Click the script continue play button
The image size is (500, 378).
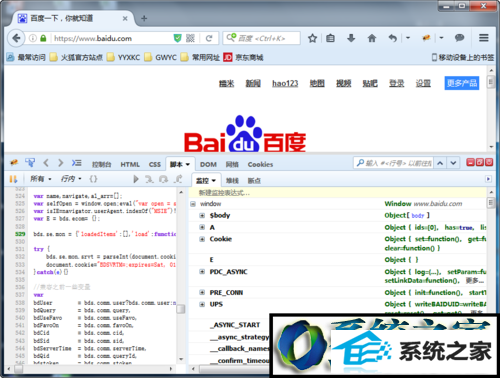point(135,179)
